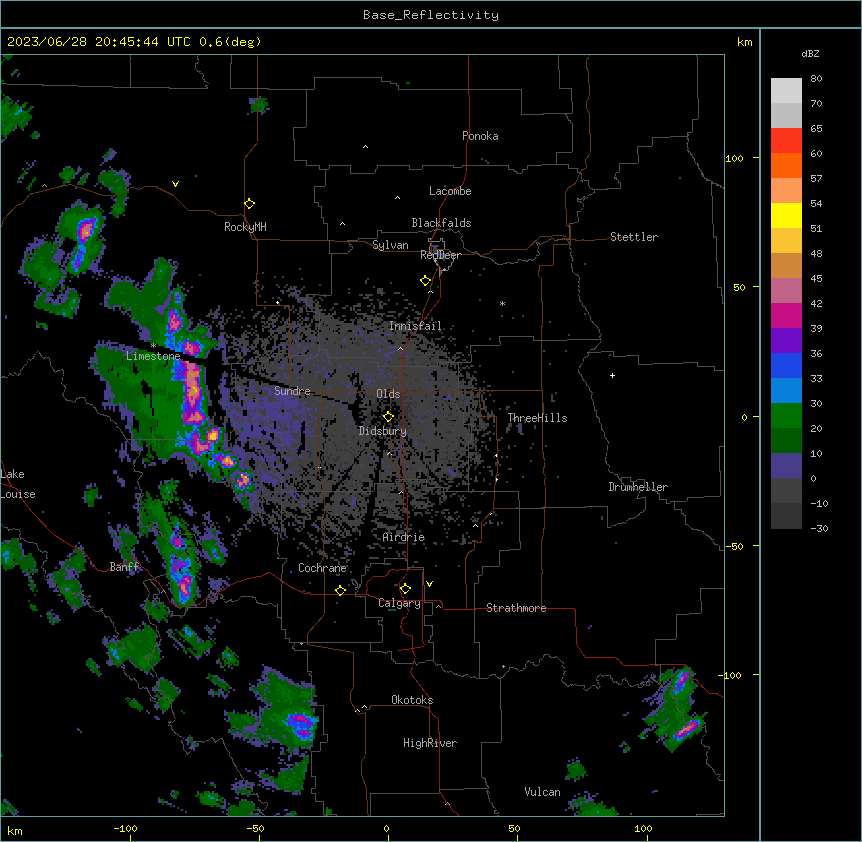Image resolution: width=862 pixels, height=842 pixels.
Task: Click the yellow V marker northwest of RockyMH
Action: (175, 184)
